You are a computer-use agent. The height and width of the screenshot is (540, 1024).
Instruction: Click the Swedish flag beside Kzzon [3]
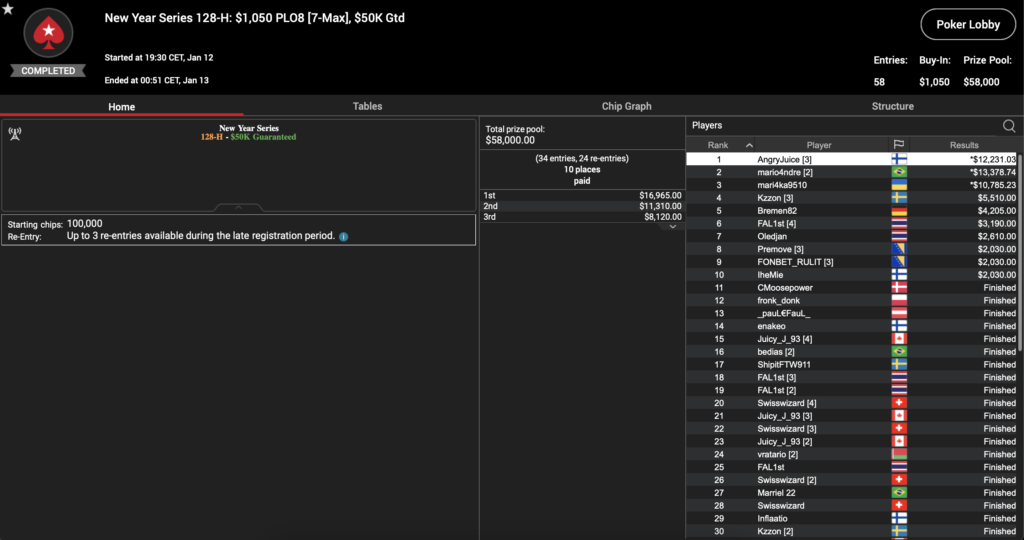[899, 198]
